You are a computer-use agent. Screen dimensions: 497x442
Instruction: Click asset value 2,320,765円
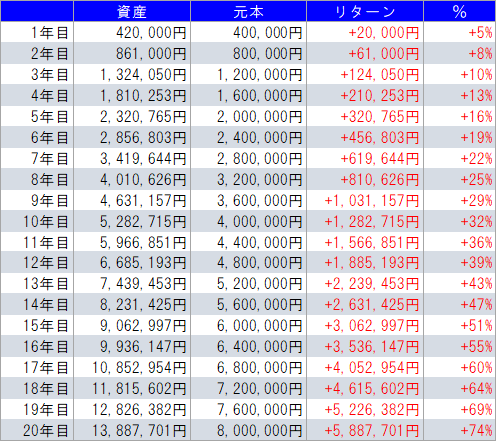tap(143, 116)
